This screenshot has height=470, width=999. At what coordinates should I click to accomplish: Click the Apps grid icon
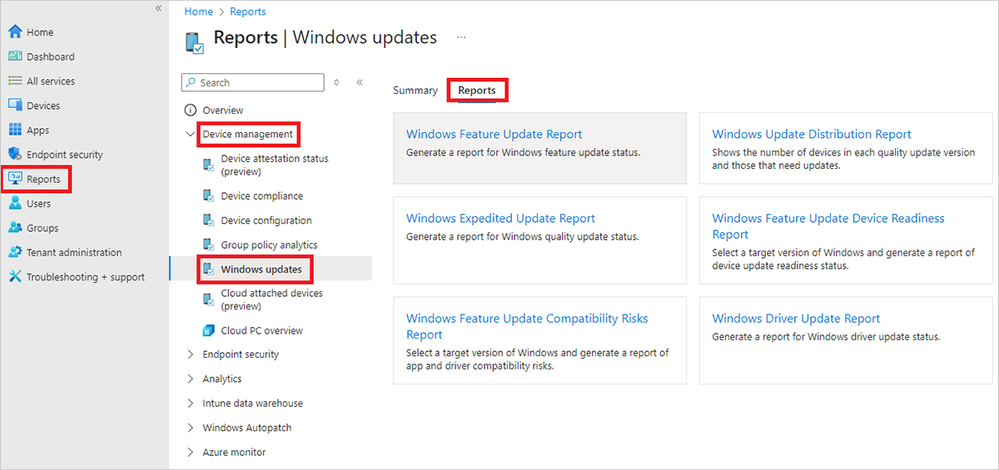[x=15, y=130]
